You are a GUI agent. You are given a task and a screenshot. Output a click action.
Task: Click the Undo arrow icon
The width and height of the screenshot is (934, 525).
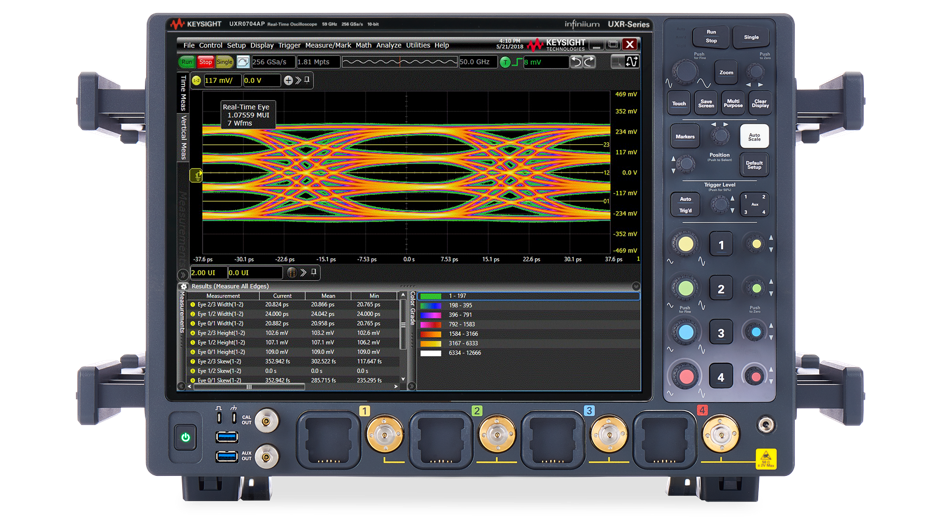(575, 62)
